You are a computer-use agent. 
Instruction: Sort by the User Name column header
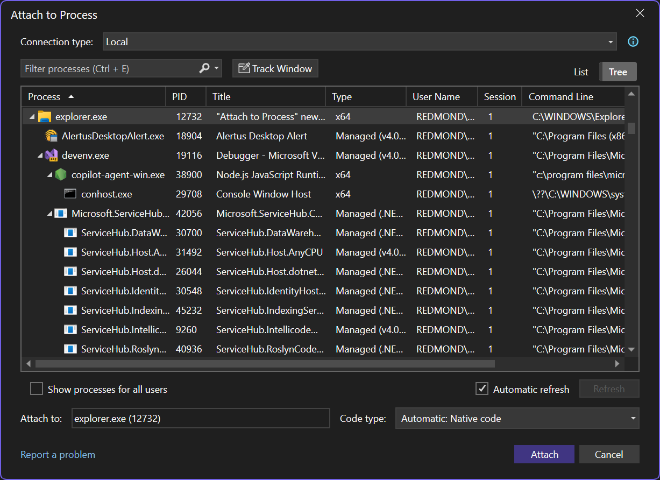click(442, 97)
